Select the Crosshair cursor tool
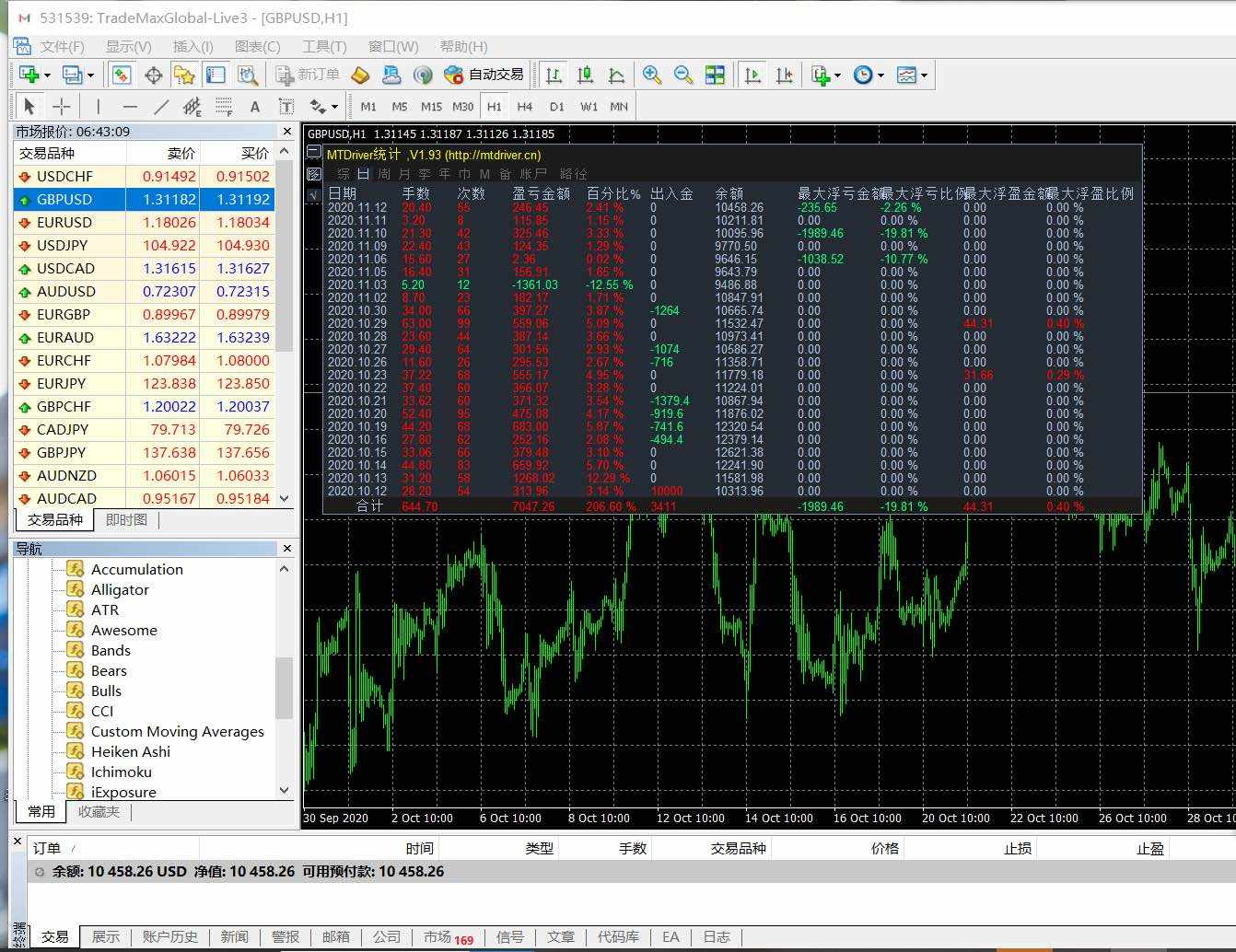 click(61, 106)
